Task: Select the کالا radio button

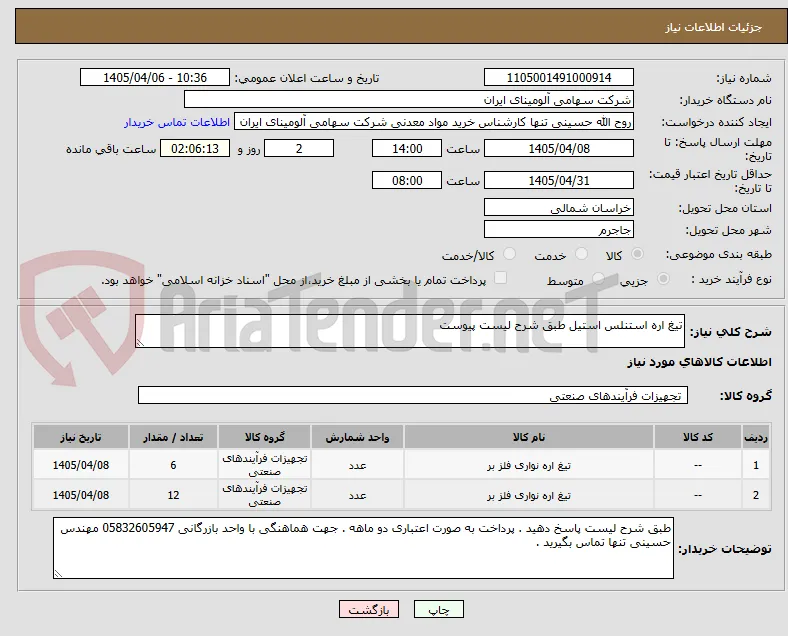Action: pyautogui.click(x=637, y=254)
